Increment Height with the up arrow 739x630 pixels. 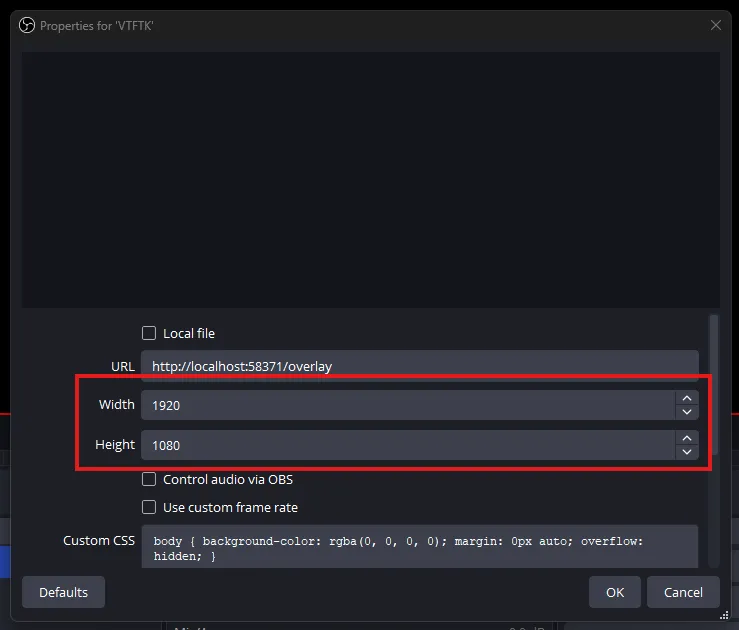pos(686,438)
